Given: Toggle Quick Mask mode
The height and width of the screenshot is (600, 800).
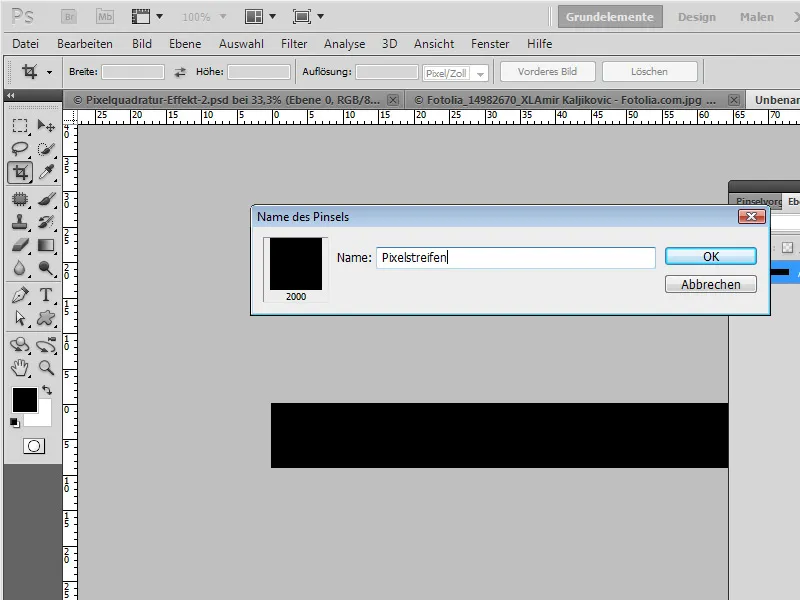Looking at the screenshot, I should coord(34,446).
